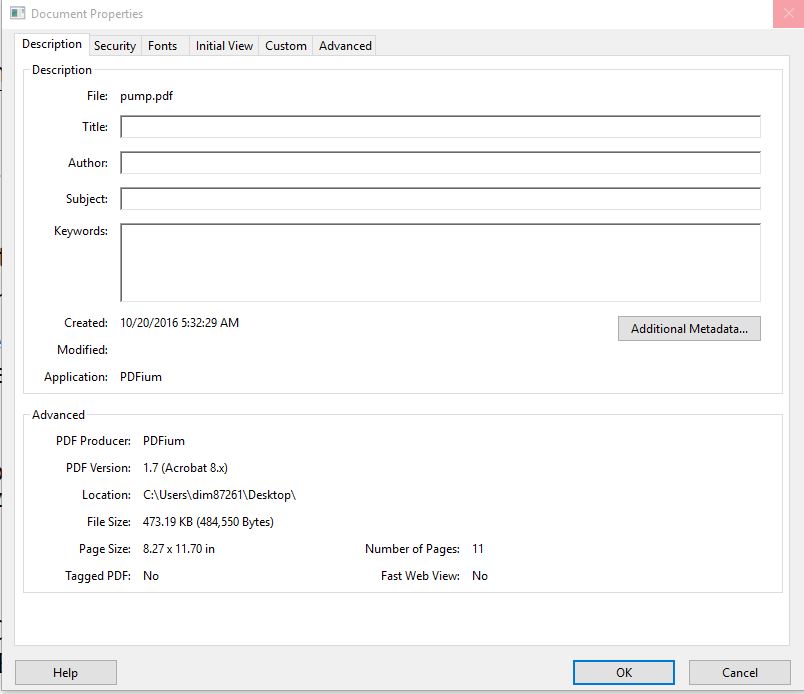Cancel the Document Properties dialog

coord(739,672)
